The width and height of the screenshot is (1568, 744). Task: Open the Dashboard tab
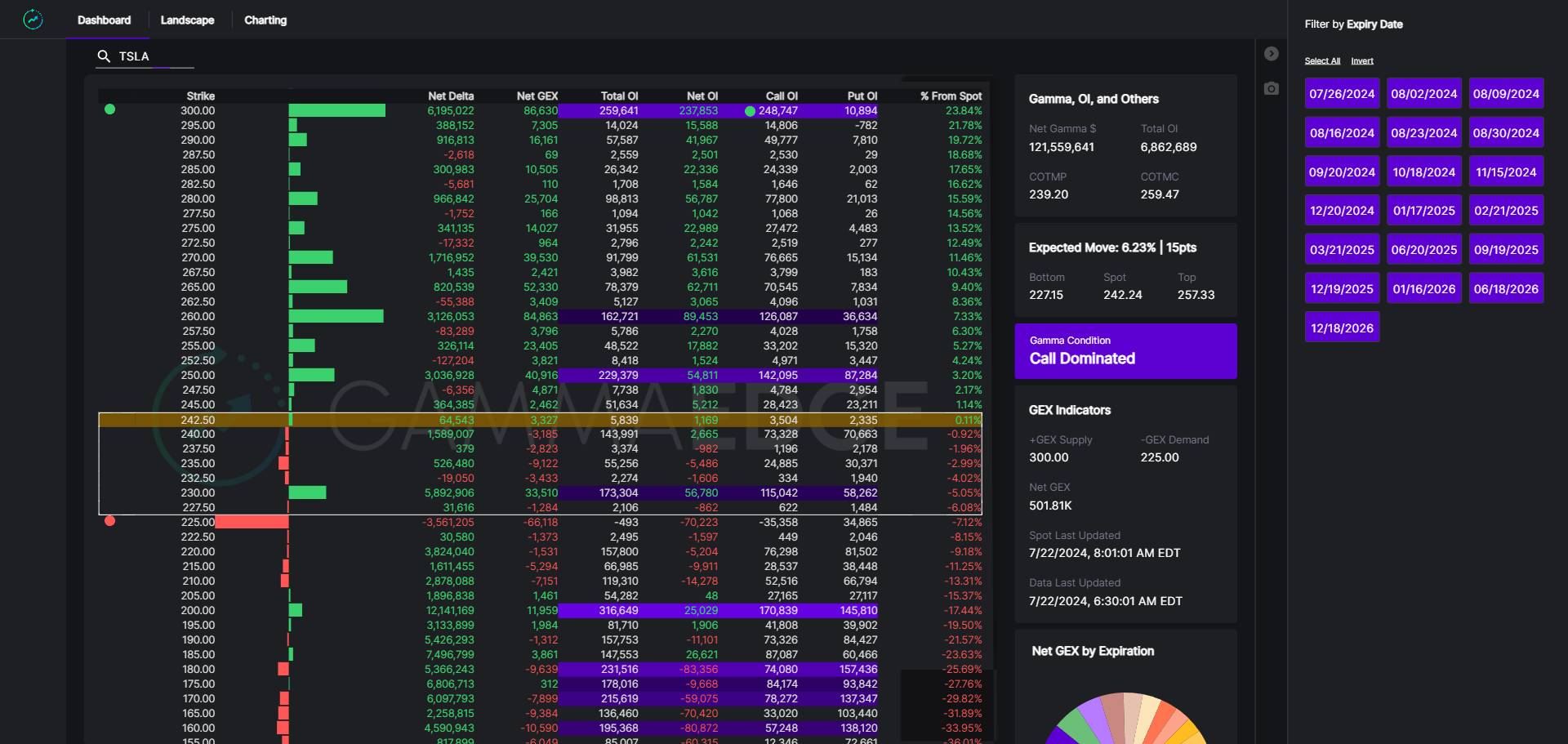click(x=104, y=20)
